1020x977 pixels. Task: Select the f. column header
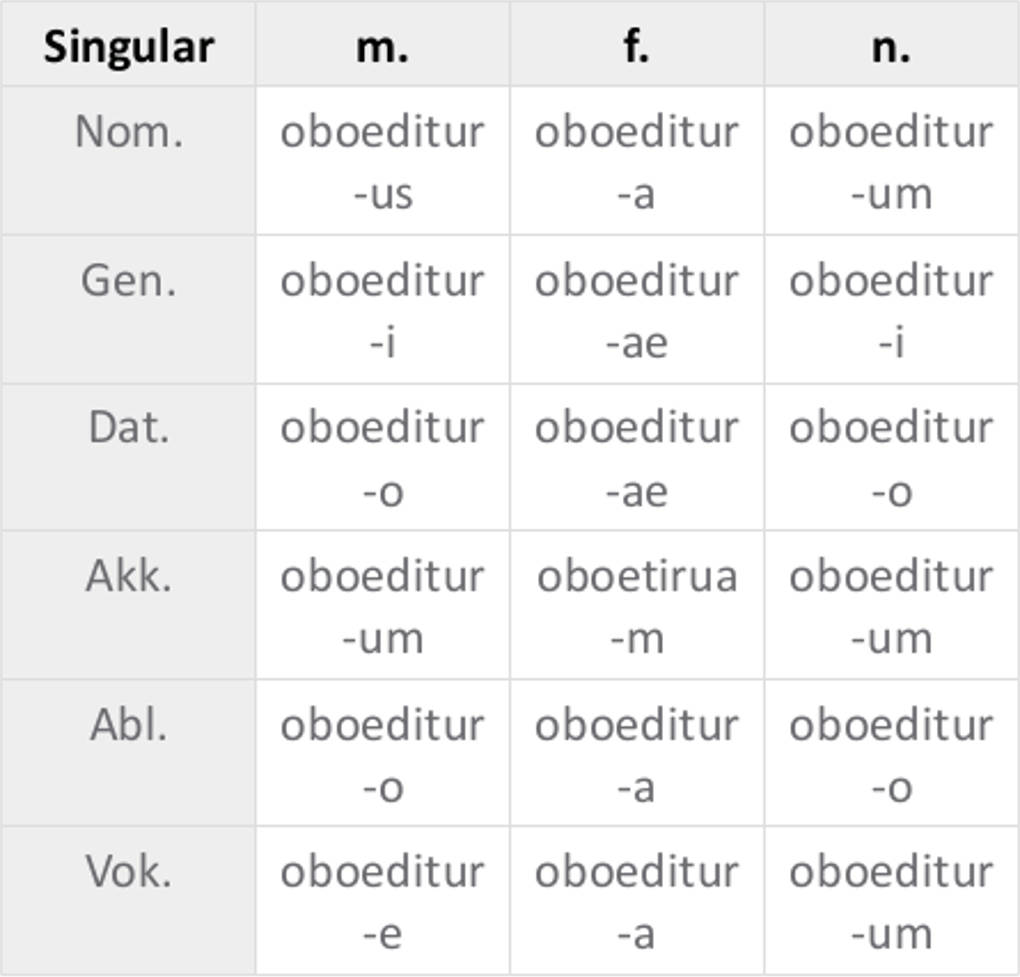pyautogui.click(x=637, y=46)
